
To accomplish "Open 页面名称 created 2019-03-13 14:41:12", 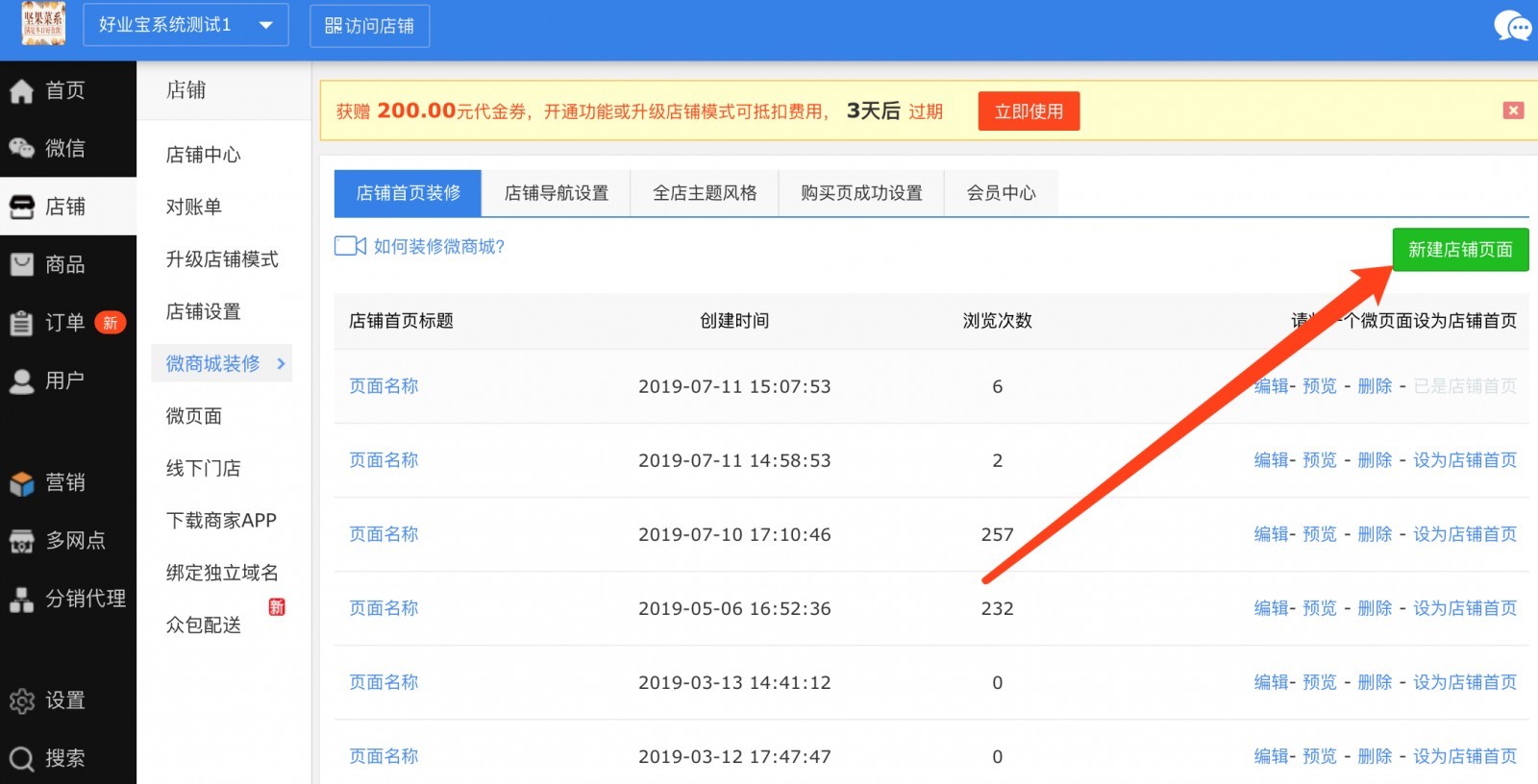I will (384, 682).
